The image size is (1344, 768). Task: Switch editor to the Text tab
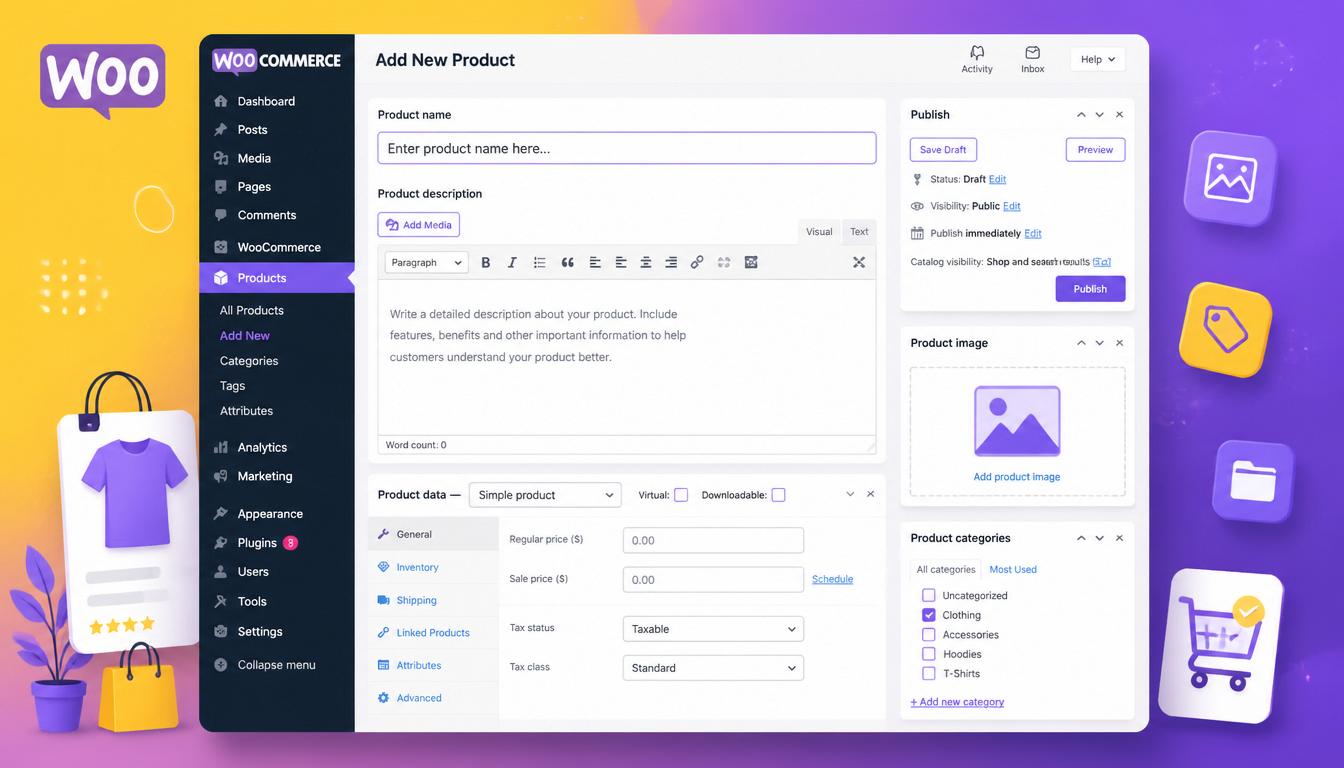click(859, 232)
